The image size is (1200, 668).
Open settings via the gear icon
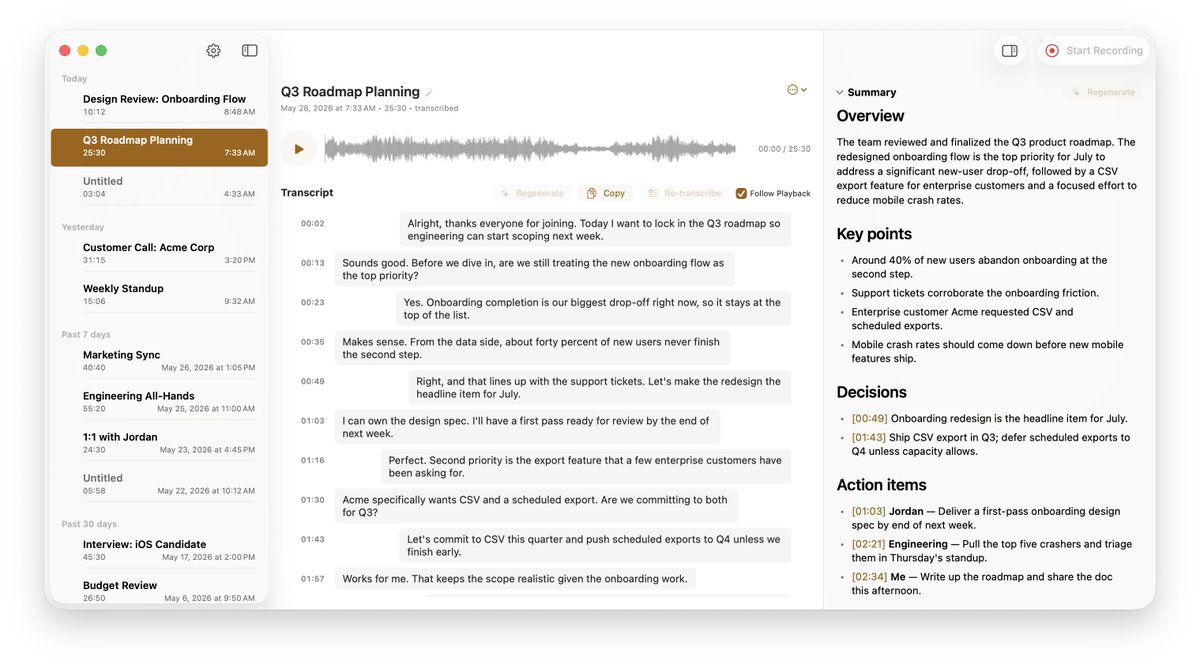point(213,51)
